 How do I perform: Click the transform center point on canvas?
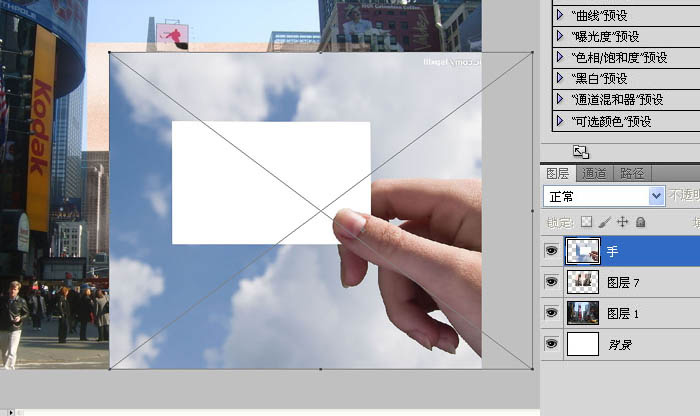click(321, 211)
